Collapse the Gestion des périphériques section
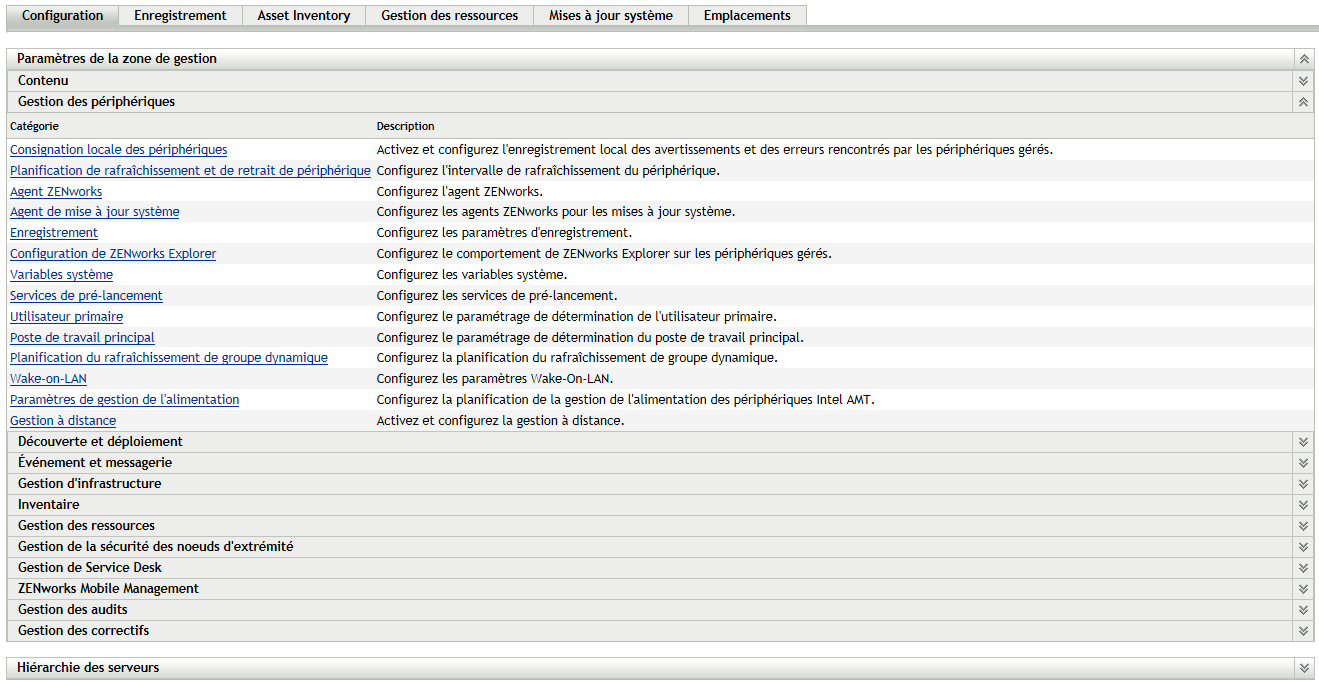The image size is (1319, 686). pos(1304,102)
